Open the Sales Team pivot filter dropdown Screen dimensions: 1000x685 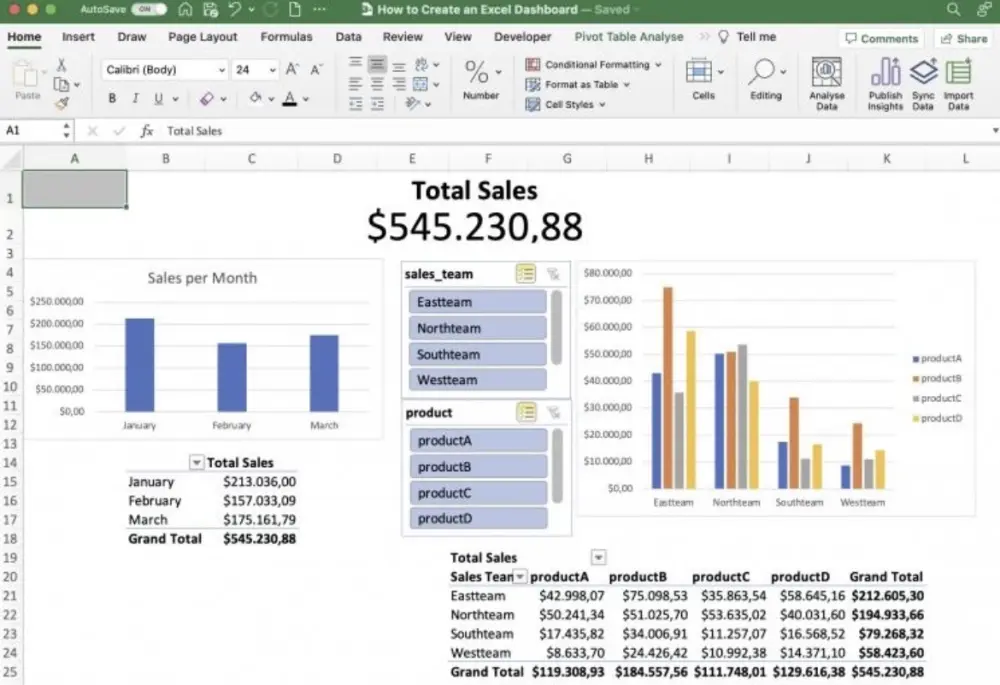(x=520, y=577)
